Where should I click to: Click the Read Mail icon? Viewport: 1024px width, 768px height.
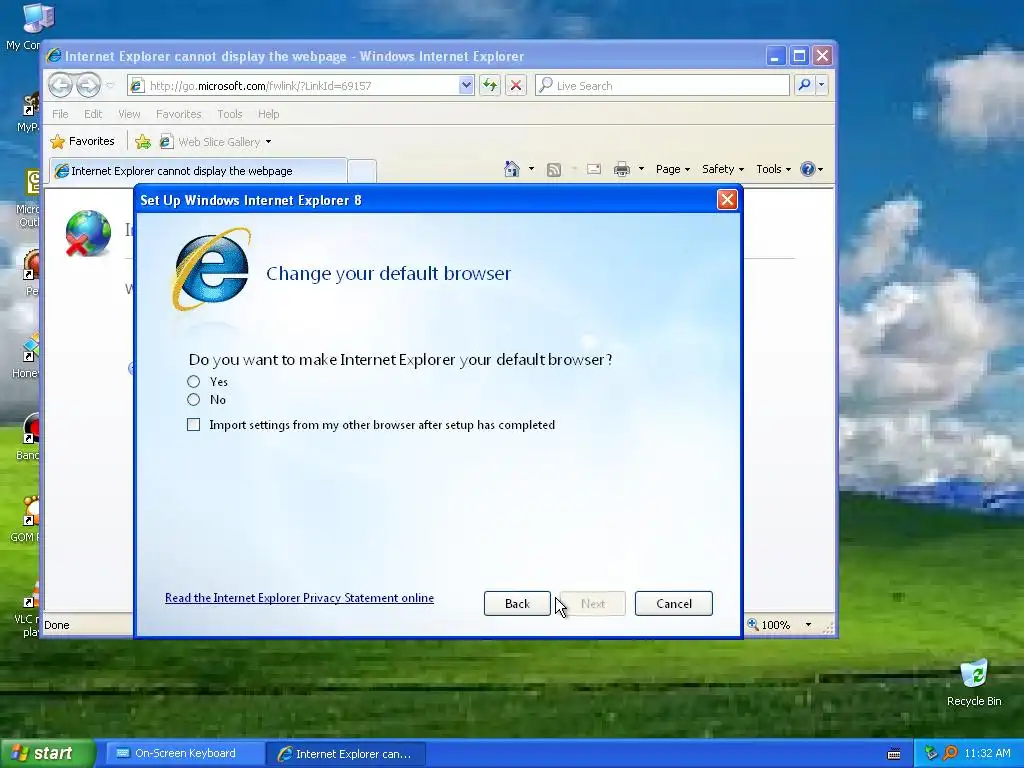pos(594,170)
